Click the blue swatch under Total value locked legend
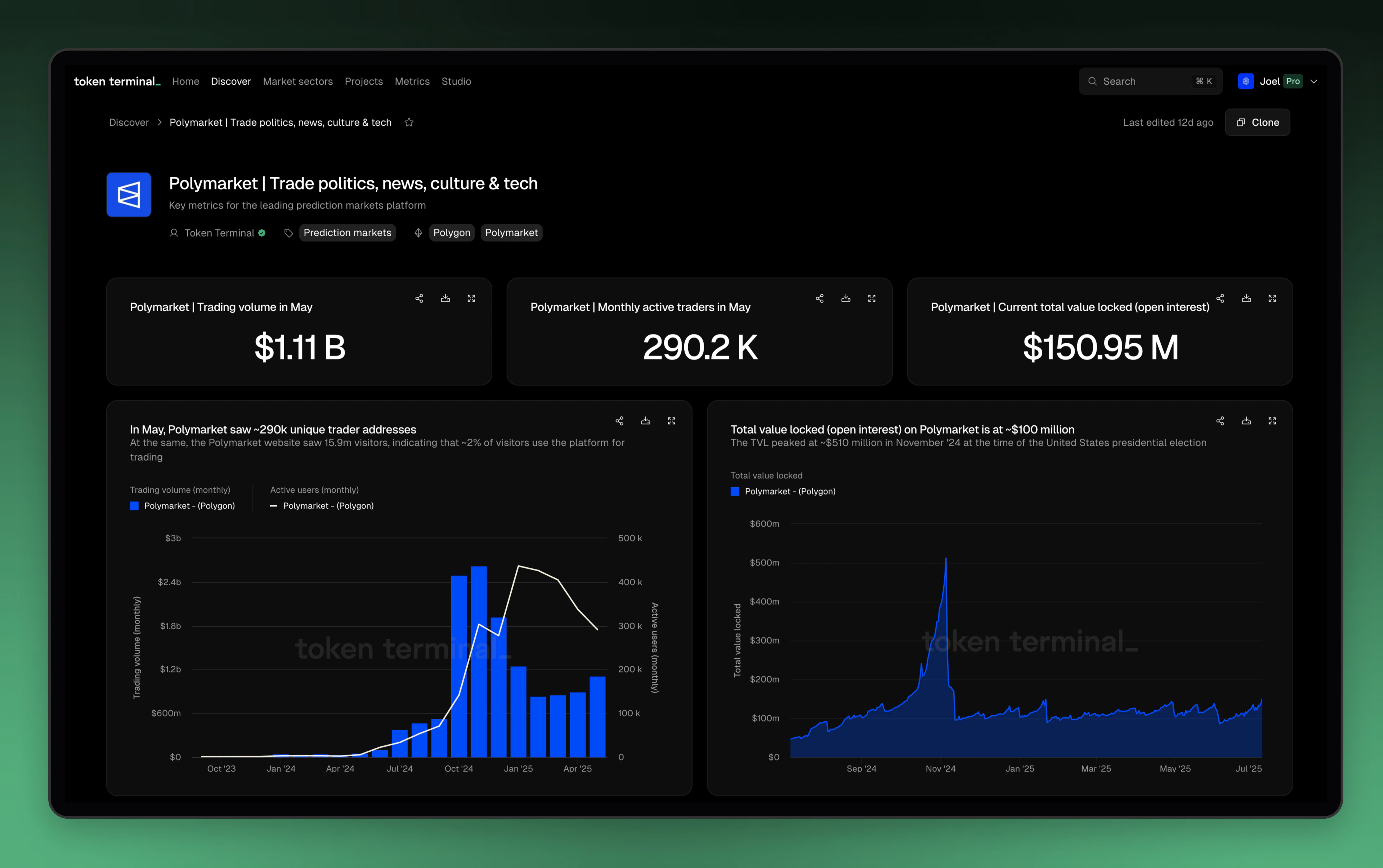The image size is (1383, 868). pos(735,491)
